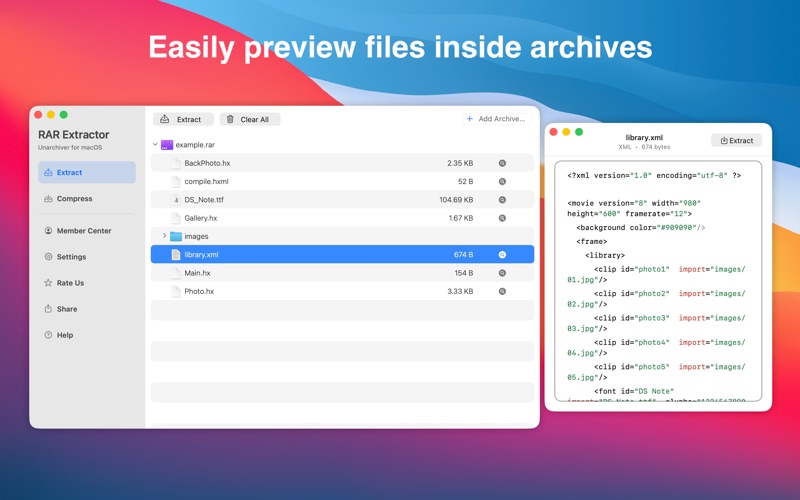Collapse the example.rar archive tree
Viewport: 800px width, 500px height.
coord(155,144)
